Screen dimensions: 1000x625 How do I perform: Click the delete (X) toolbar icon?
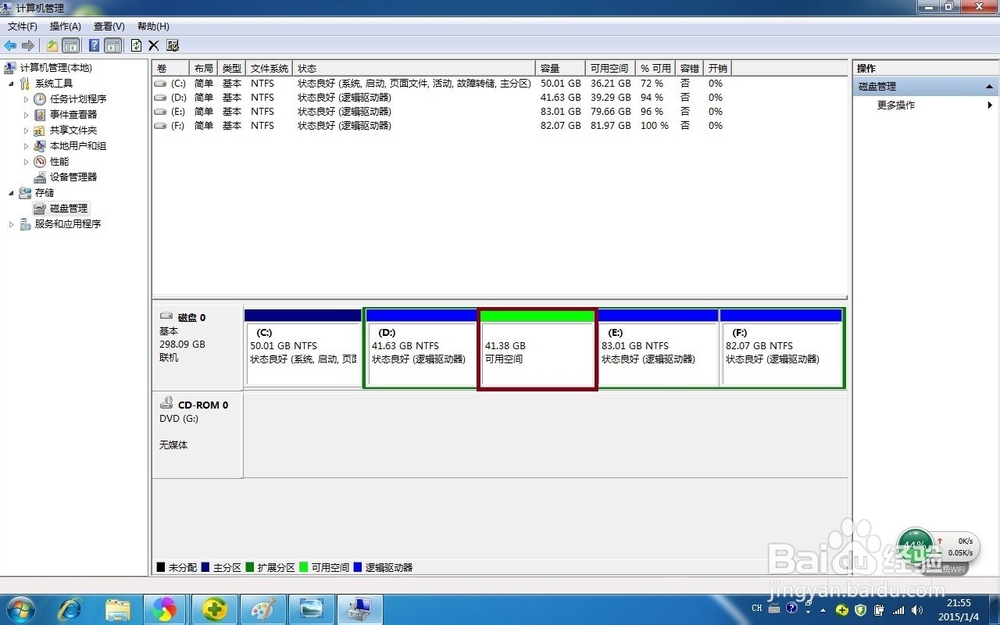pos(153,45)
